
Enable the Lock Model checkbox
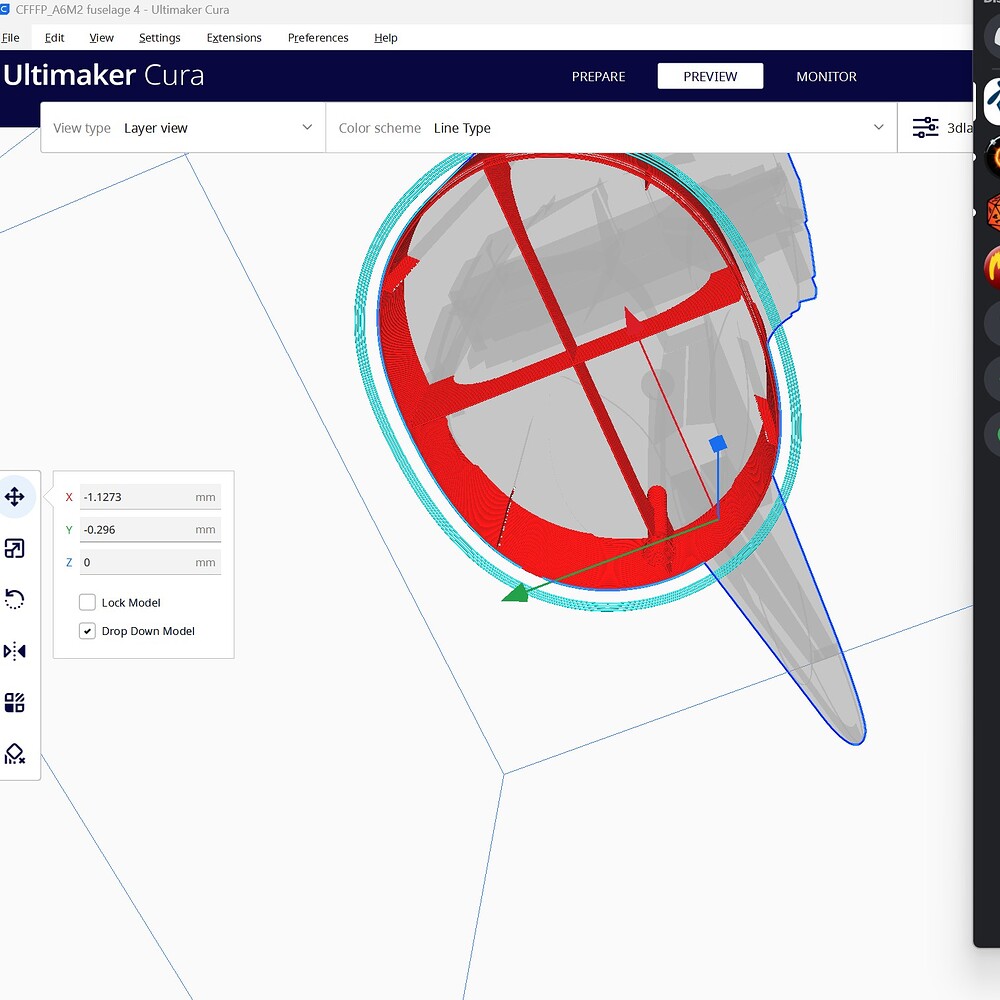(87, 602)
